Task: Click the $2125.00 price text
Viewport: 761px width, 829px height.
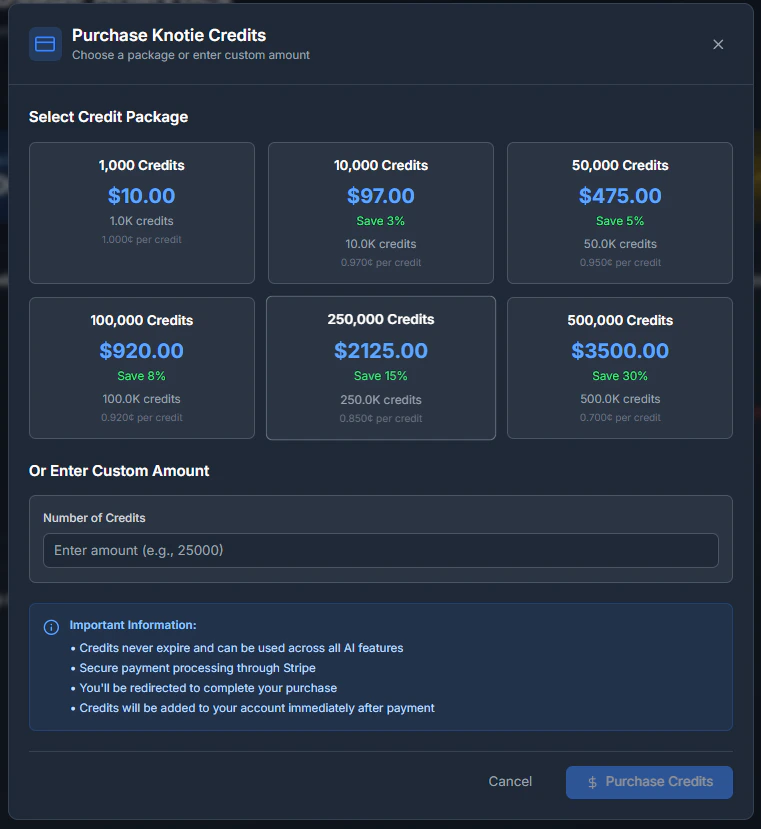Action: point(380,351)
